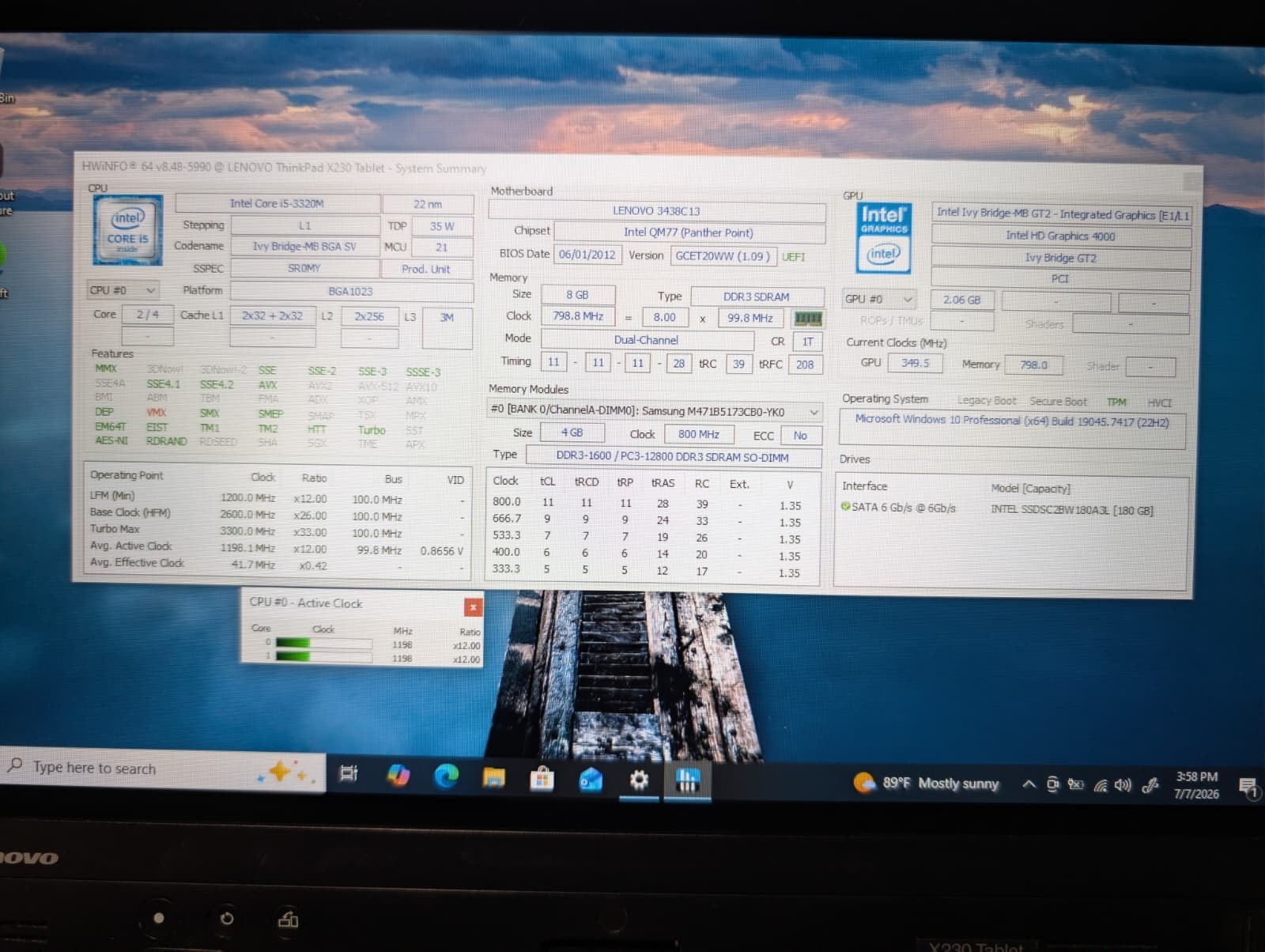Click the search magnifier icon
Viewport: 1265px width, 952px height.
(x=15, y=765)
